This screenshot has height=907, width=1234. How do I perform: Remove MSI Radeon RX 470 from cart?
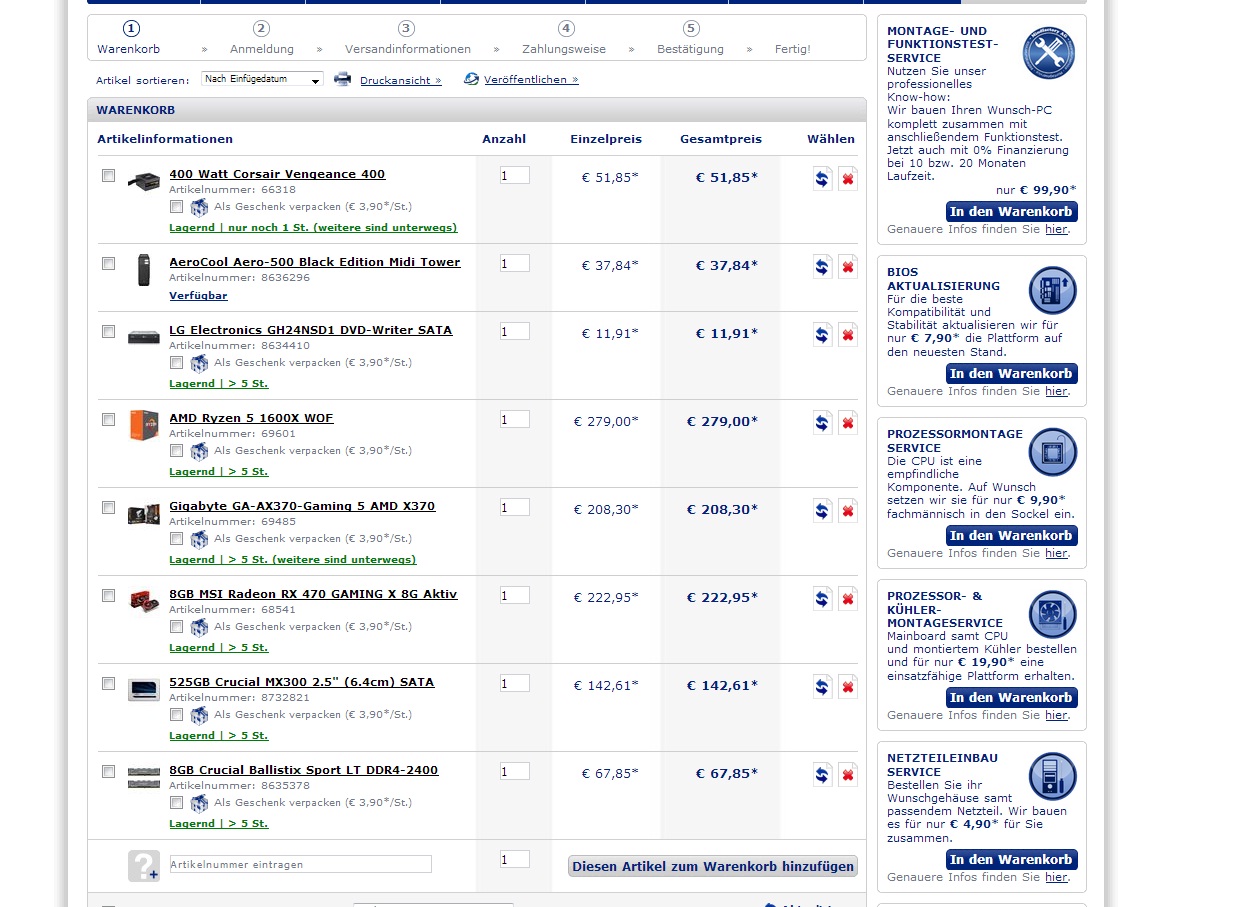[x=848, y=599]
